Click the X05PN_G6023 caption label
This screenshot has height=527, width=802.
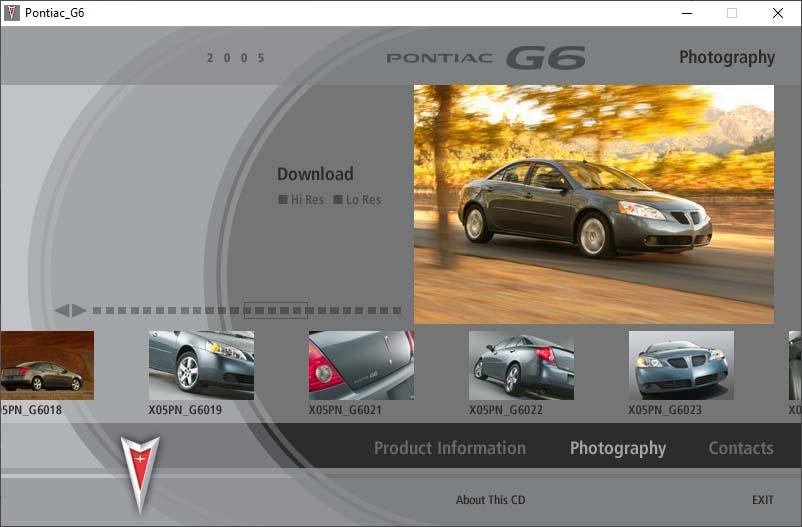tap(665, 410)
